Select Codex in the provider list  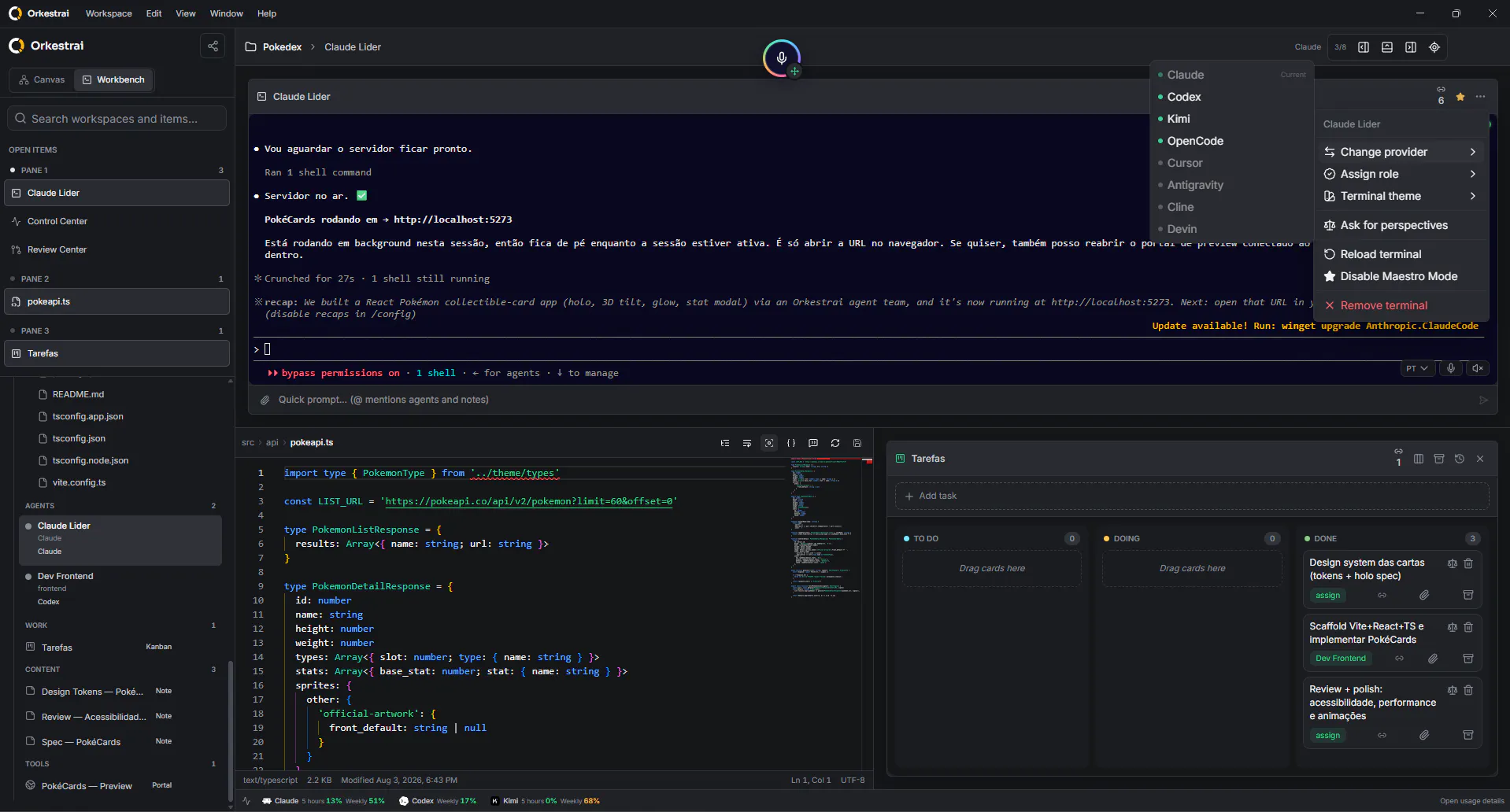pyautogui.click(x=1231, y=97)
